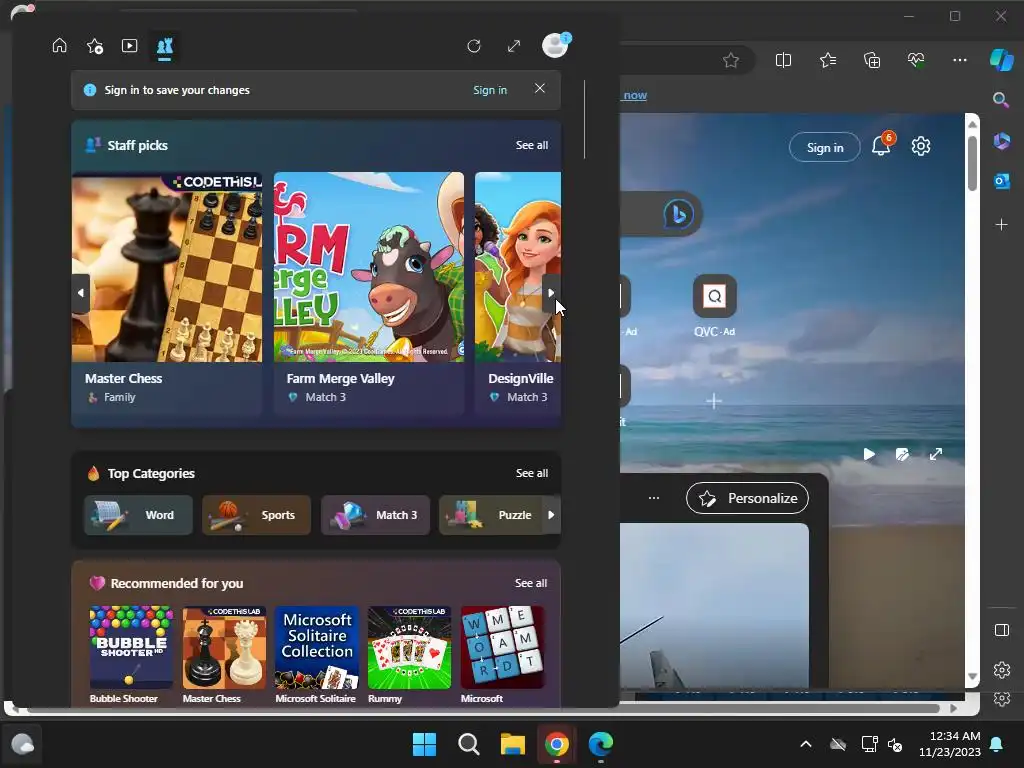The height and width of the screenshot is (768, 1024).
Task: Open notifications bell on new tab page
Action: coord(882,145)
